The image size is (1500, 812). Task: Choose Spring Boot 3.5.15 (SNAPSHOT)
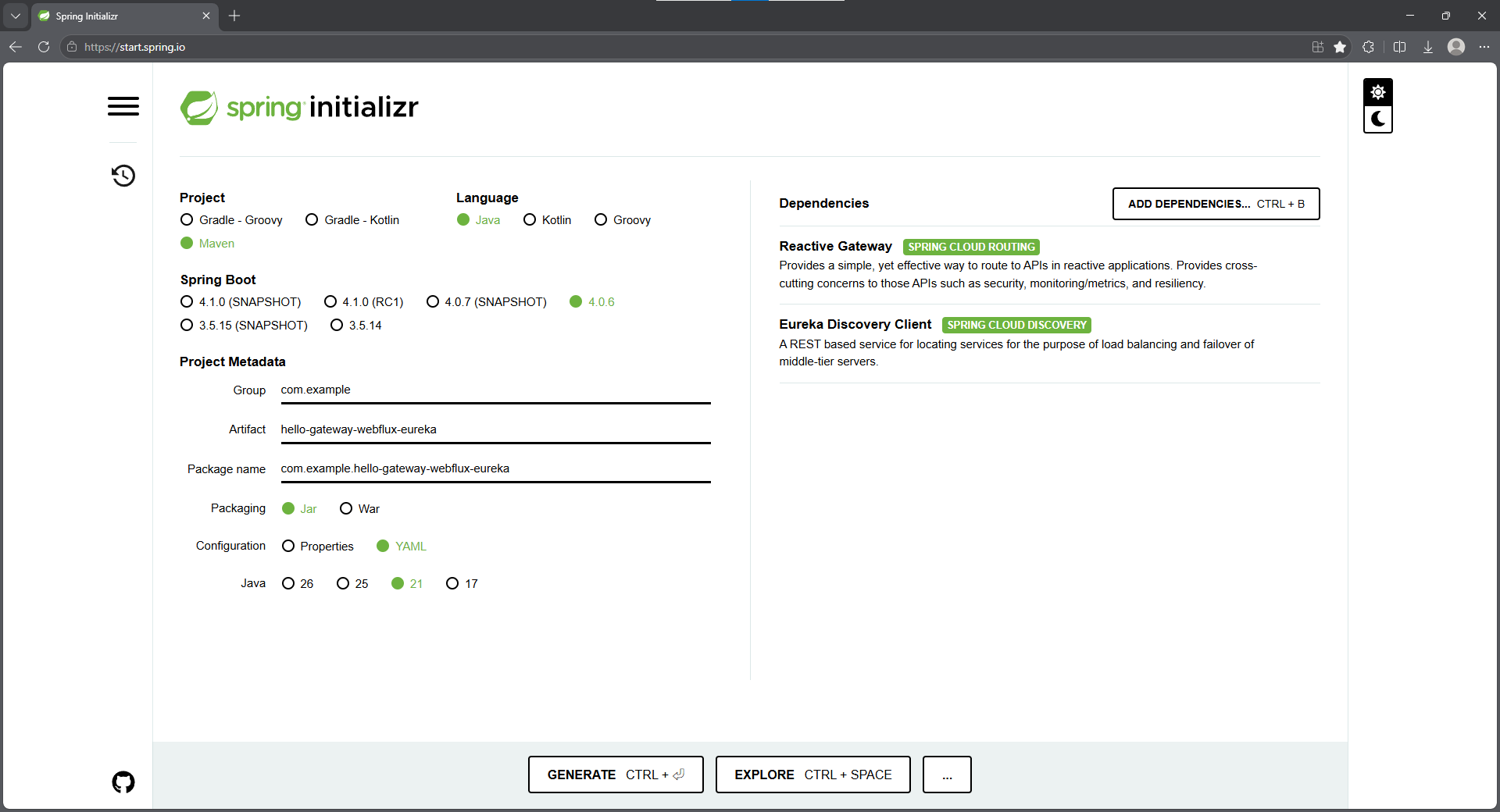244,326
